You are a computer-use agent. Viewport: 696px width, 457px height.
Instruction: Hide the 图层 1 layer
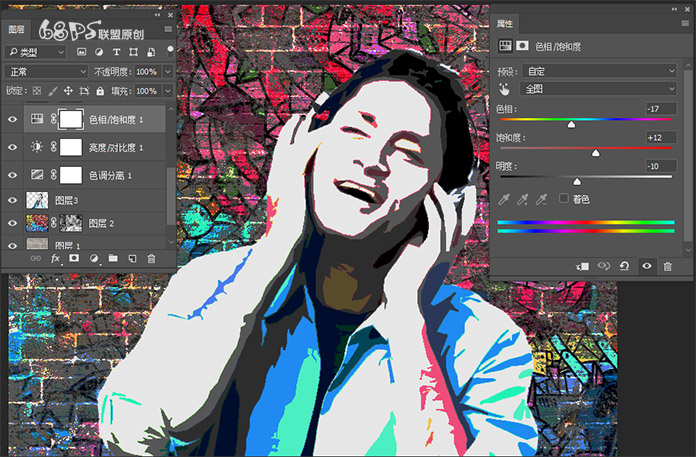[x=12, y=245]
